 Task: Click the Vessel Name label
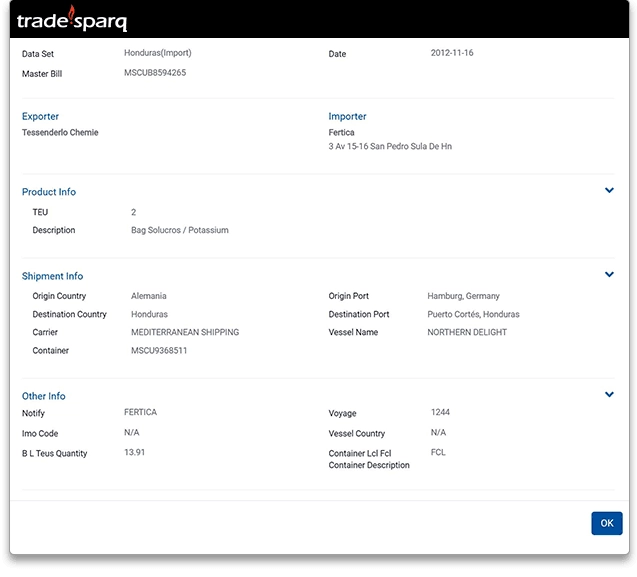pos(353,332)
